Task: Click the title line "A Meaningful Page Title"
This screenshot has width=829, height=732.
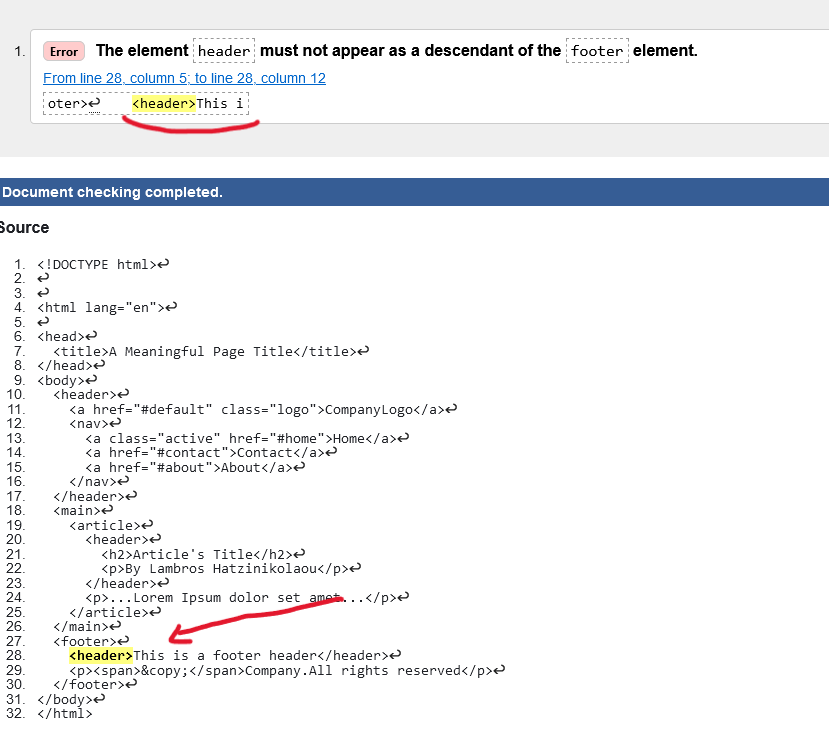Action: click(x=205, y=351)
